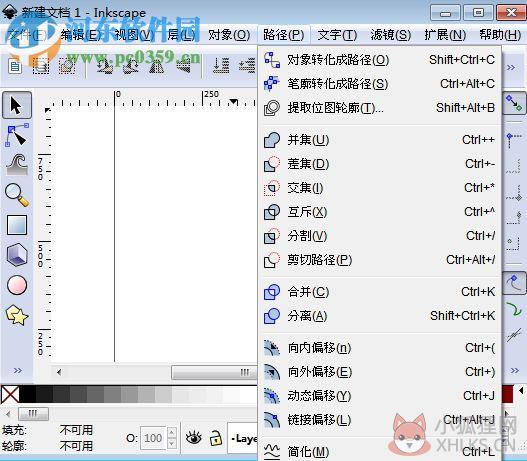
Task: Select the arrow Selector tool
Action: click(17, 105)
